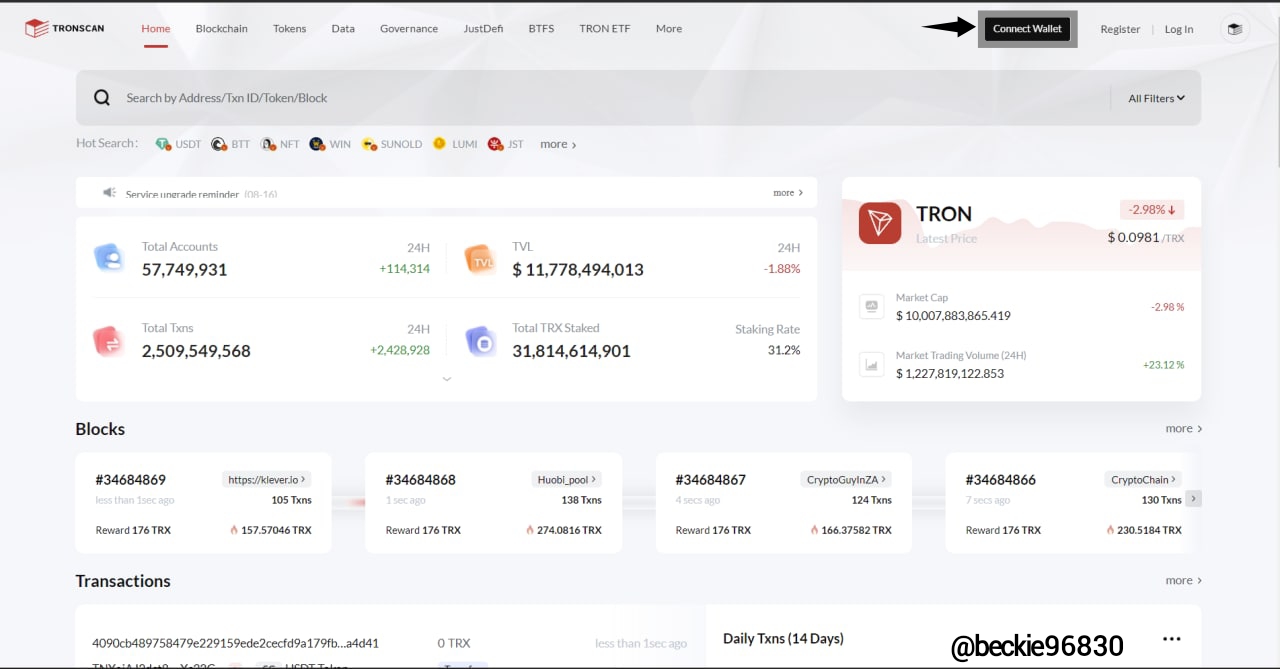Open block #34684866
The height and width of the screenshot is (669, 1280).
pyautogui.click(x=1001, y=480)
